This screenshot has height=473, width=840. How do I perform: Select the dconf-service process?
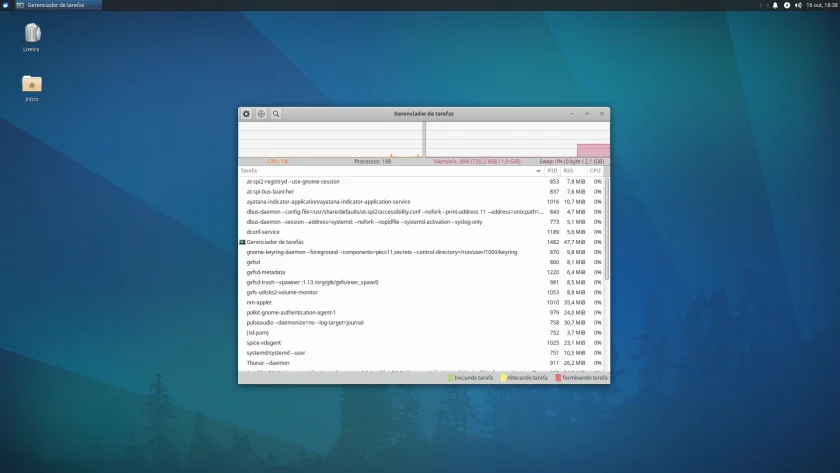tap(421, 232)
